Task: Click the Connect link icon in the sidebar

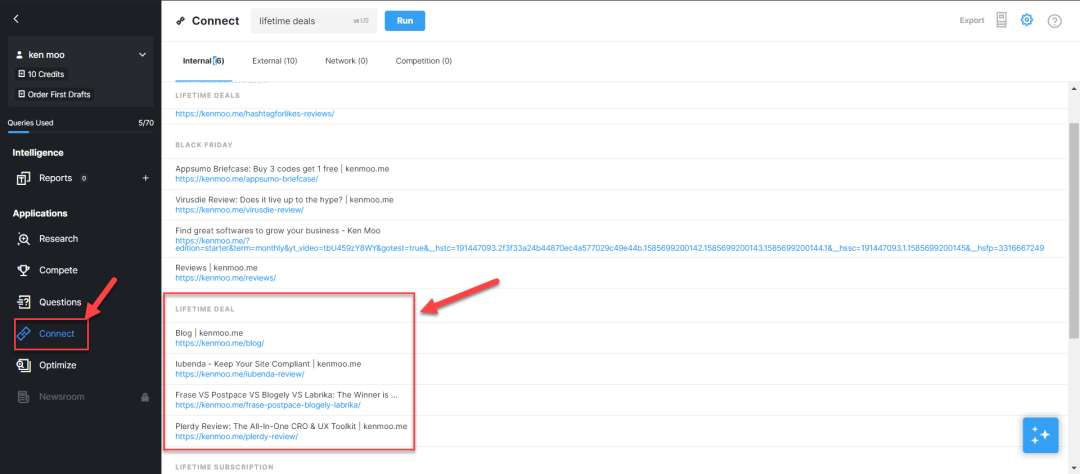Action: pos(23,333)
